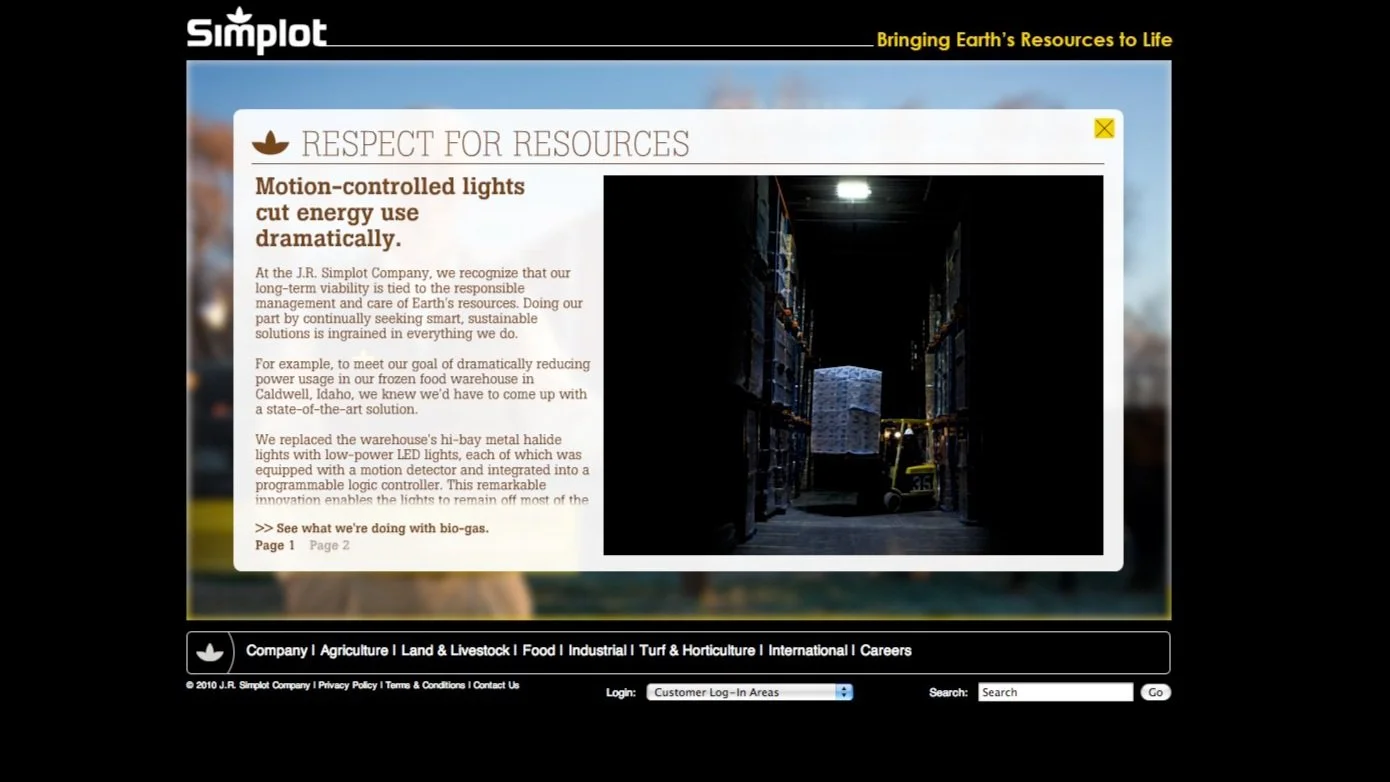Open the Contact Us link
Screen dimensions: 1390x782
[496, 685]
